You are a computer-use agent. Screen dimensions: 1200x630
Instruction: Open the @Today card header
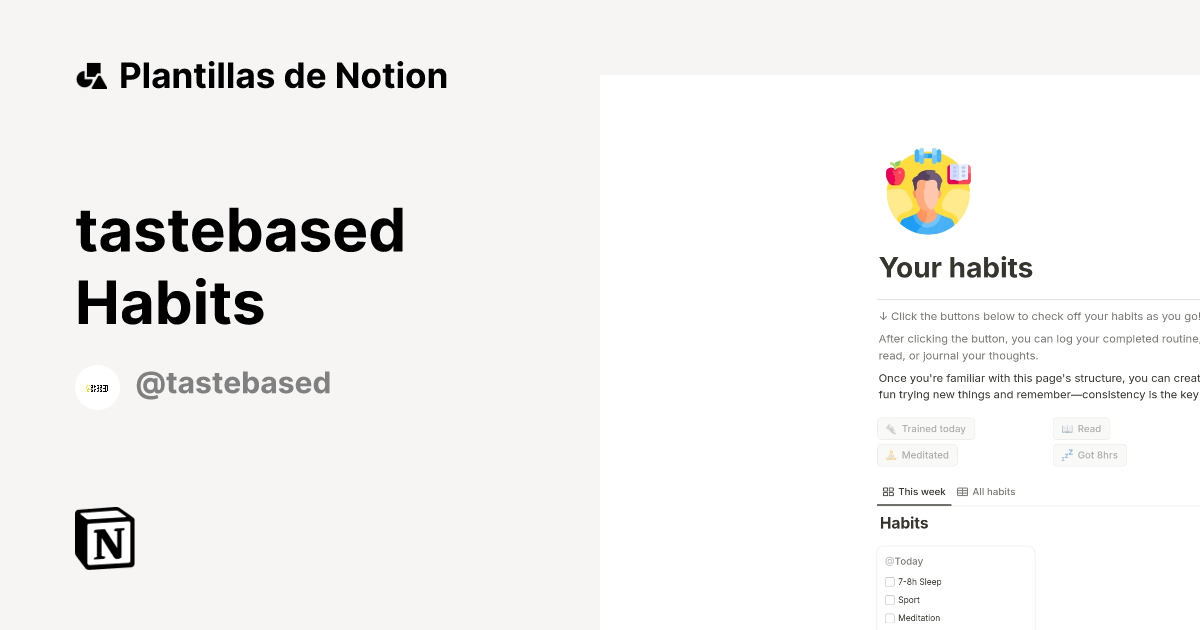(903, 561)
